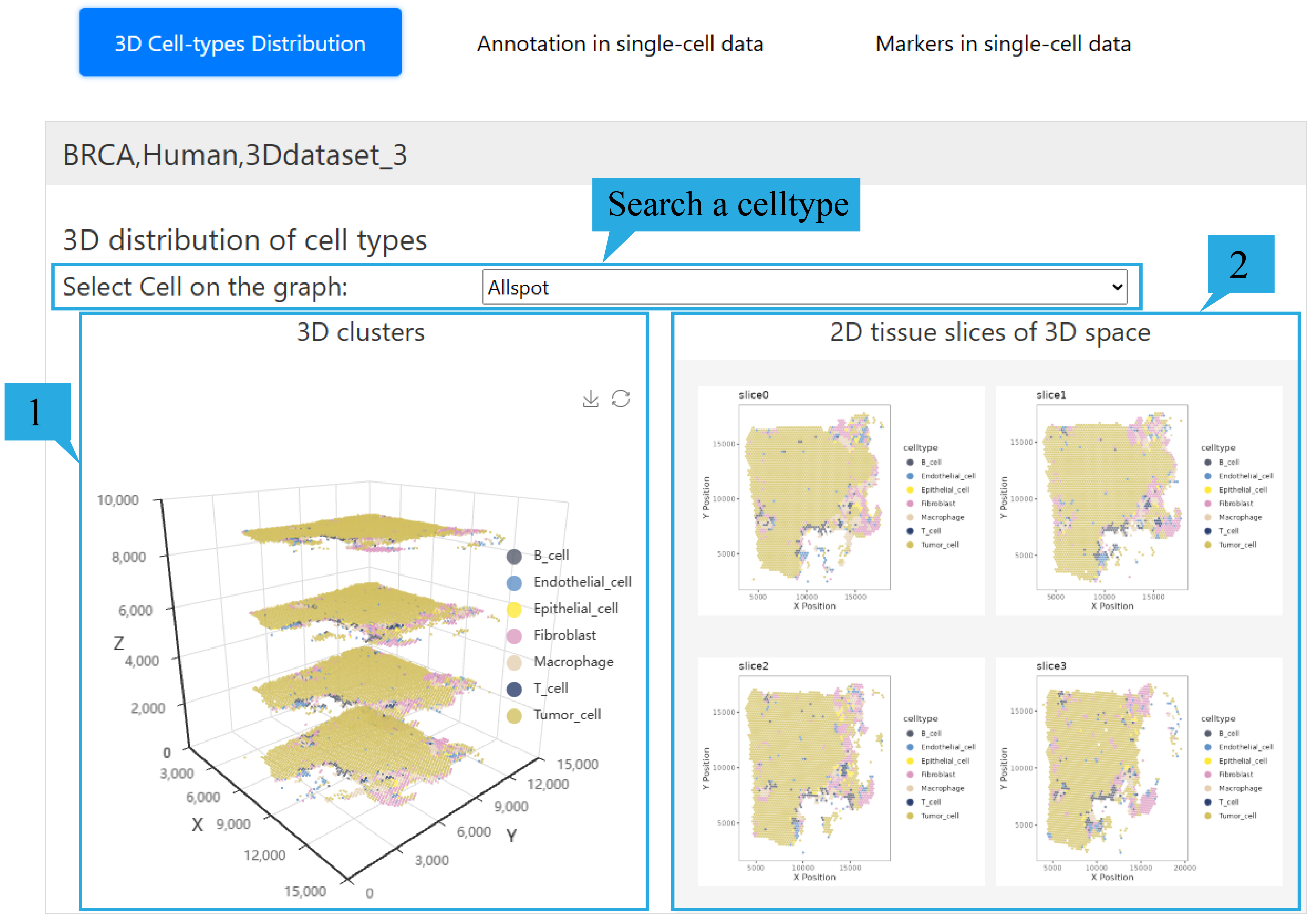
Task: Download the 3D clusters chart image
Action: [590, 399]
